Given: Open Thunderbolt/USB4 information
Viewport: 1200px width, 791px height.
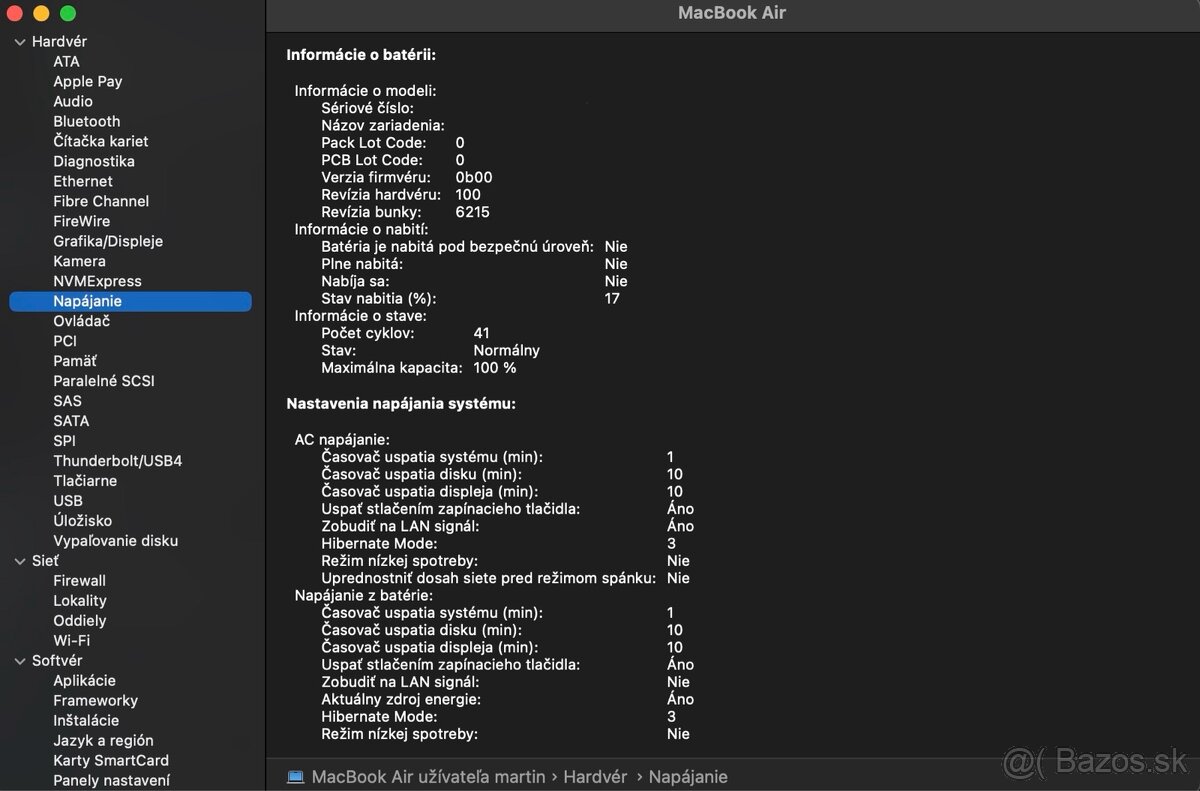Looking at the screenshot, I should (117, 461).
